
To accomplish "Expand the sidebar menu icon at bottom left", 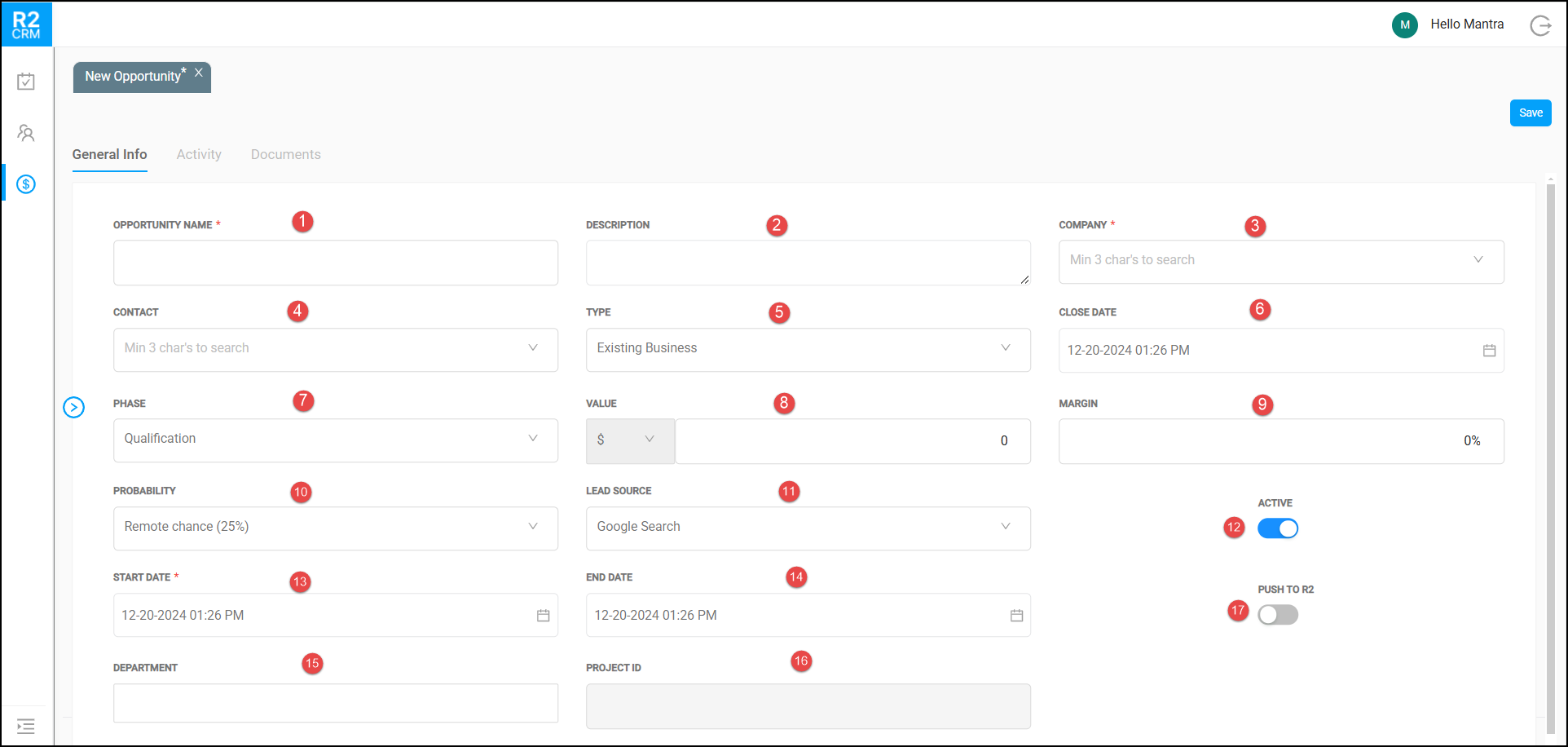I will [x=26, y=726].
